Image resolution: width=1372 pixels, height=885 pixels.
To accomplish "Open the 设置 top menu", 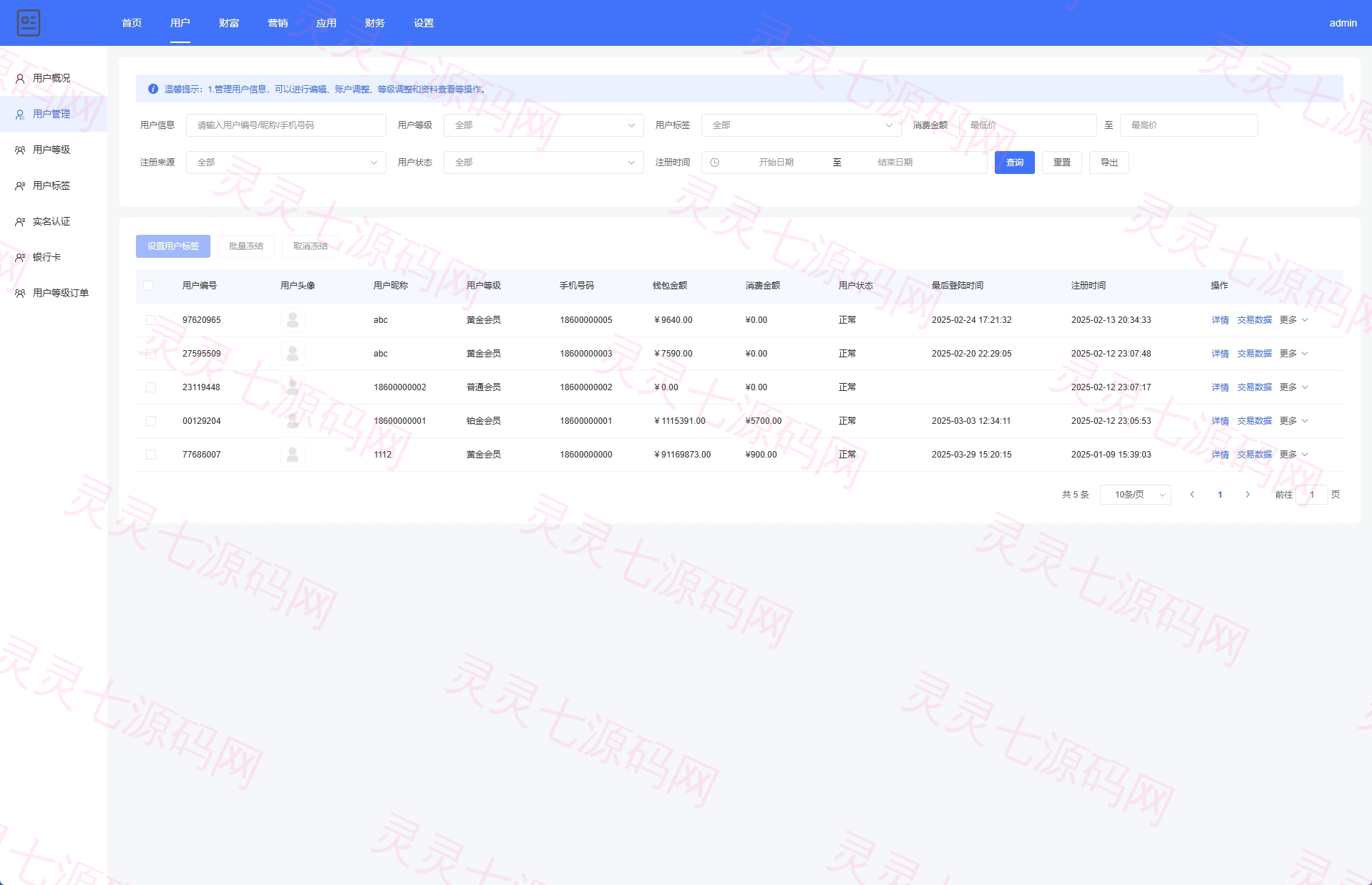I will point(424,23).
